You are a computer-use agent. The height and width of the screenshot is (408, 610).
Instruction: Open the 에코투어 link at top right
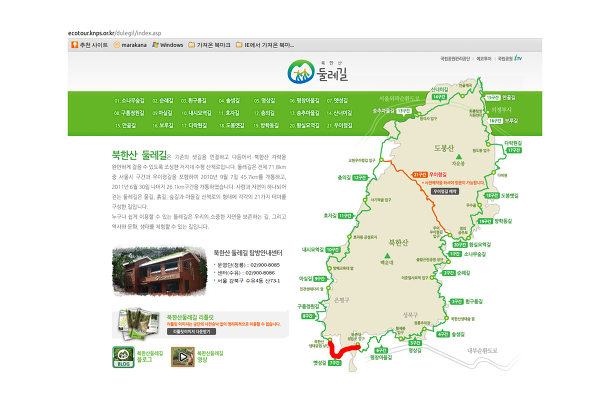coord(484,59)
